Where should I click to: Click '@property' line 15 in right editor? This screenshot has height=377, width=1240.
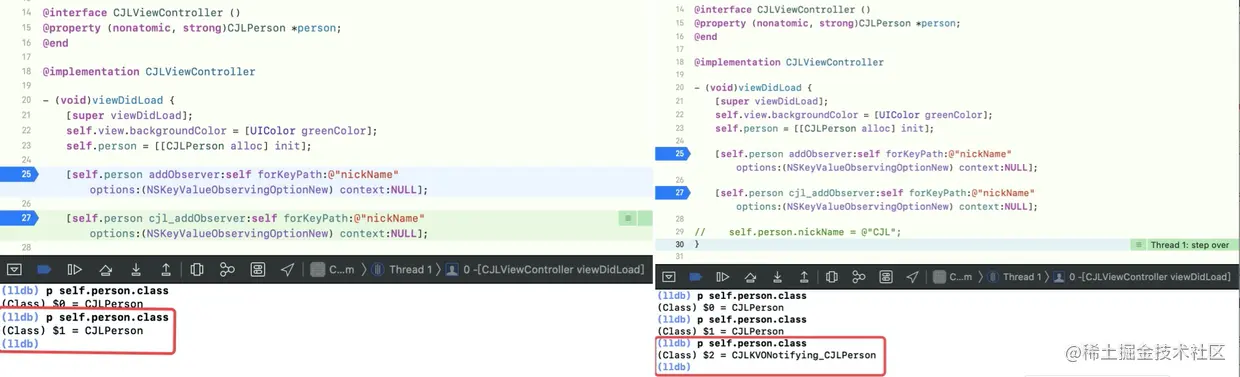click(x=827, y=23)
